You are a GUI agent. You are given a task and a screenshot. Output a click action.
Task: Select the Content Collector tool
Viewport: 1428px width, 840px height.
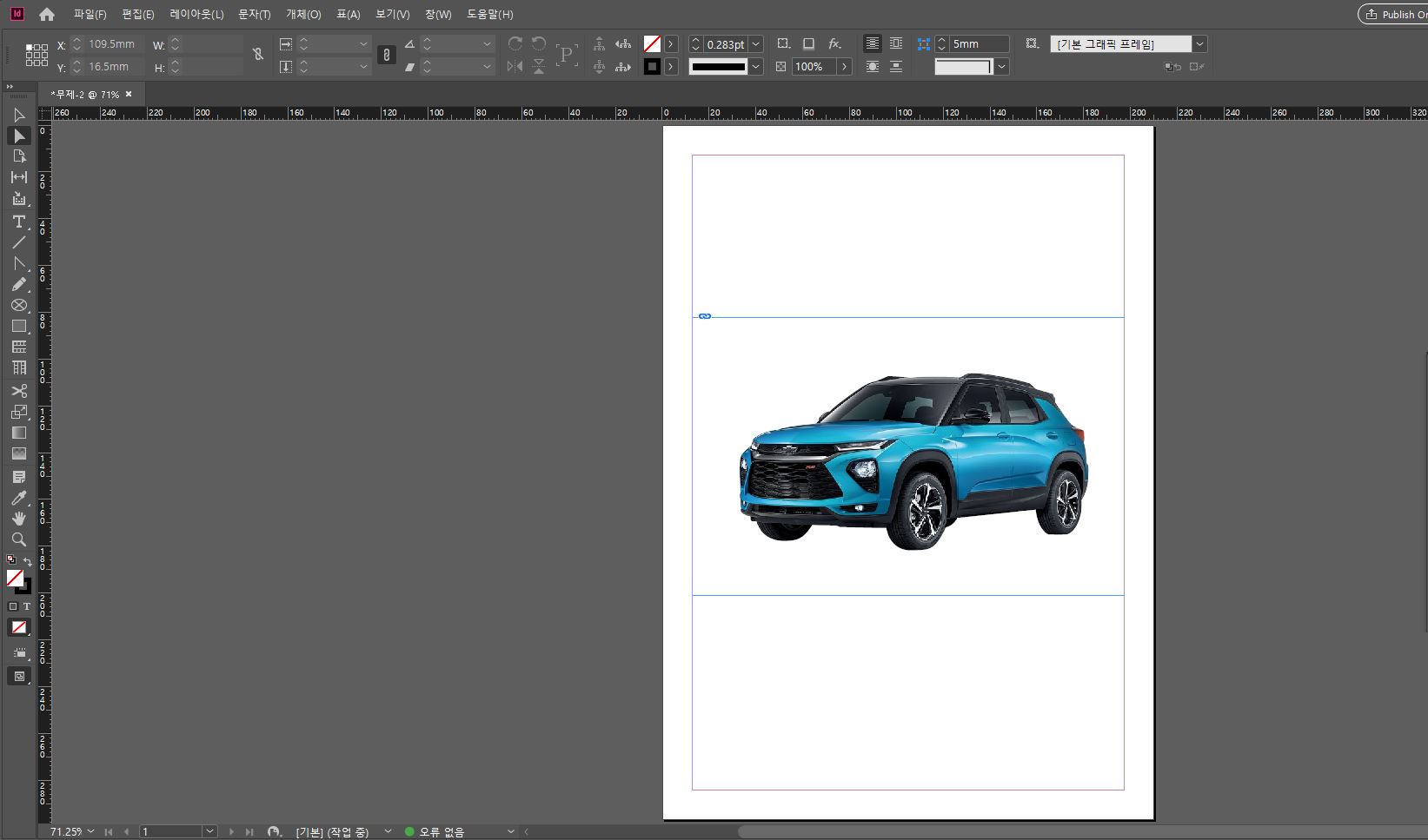click(x=19, y=199)
